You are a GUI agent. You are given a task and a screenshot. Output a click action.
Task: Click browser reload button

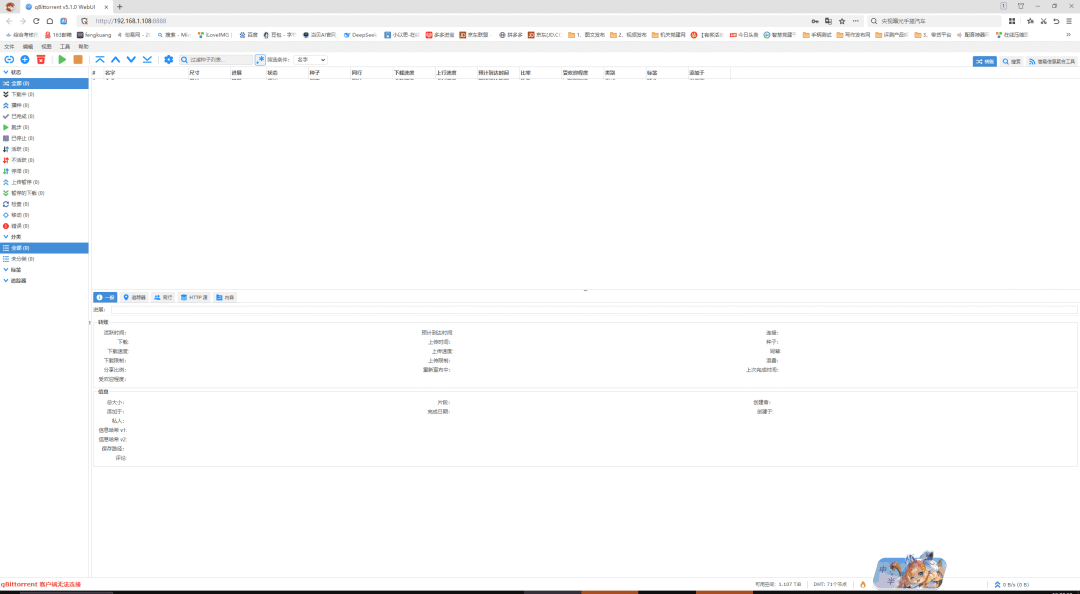click(36, 21)
